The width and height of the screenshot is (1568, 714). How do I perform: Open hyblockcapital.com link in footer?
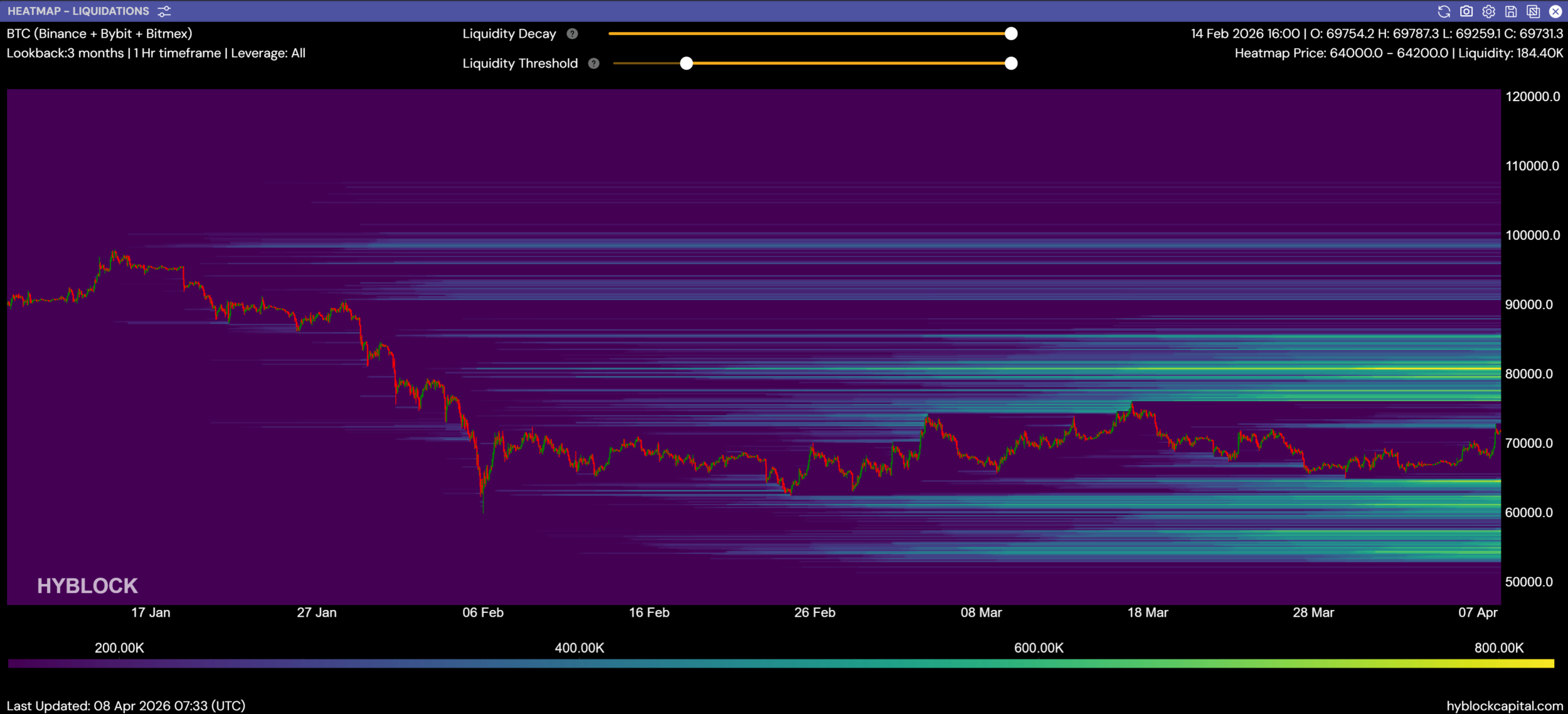1504,706
